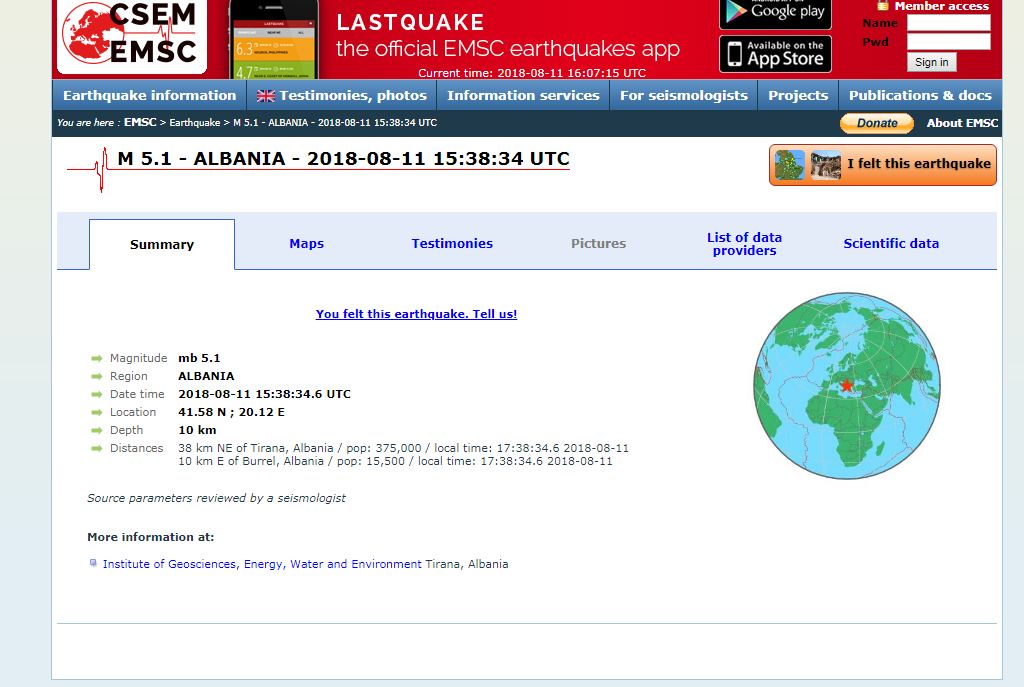Open Earthquake information menu
Image resolution: width=1024 pixels, height=687 pixels.
(x=150, y=95)
